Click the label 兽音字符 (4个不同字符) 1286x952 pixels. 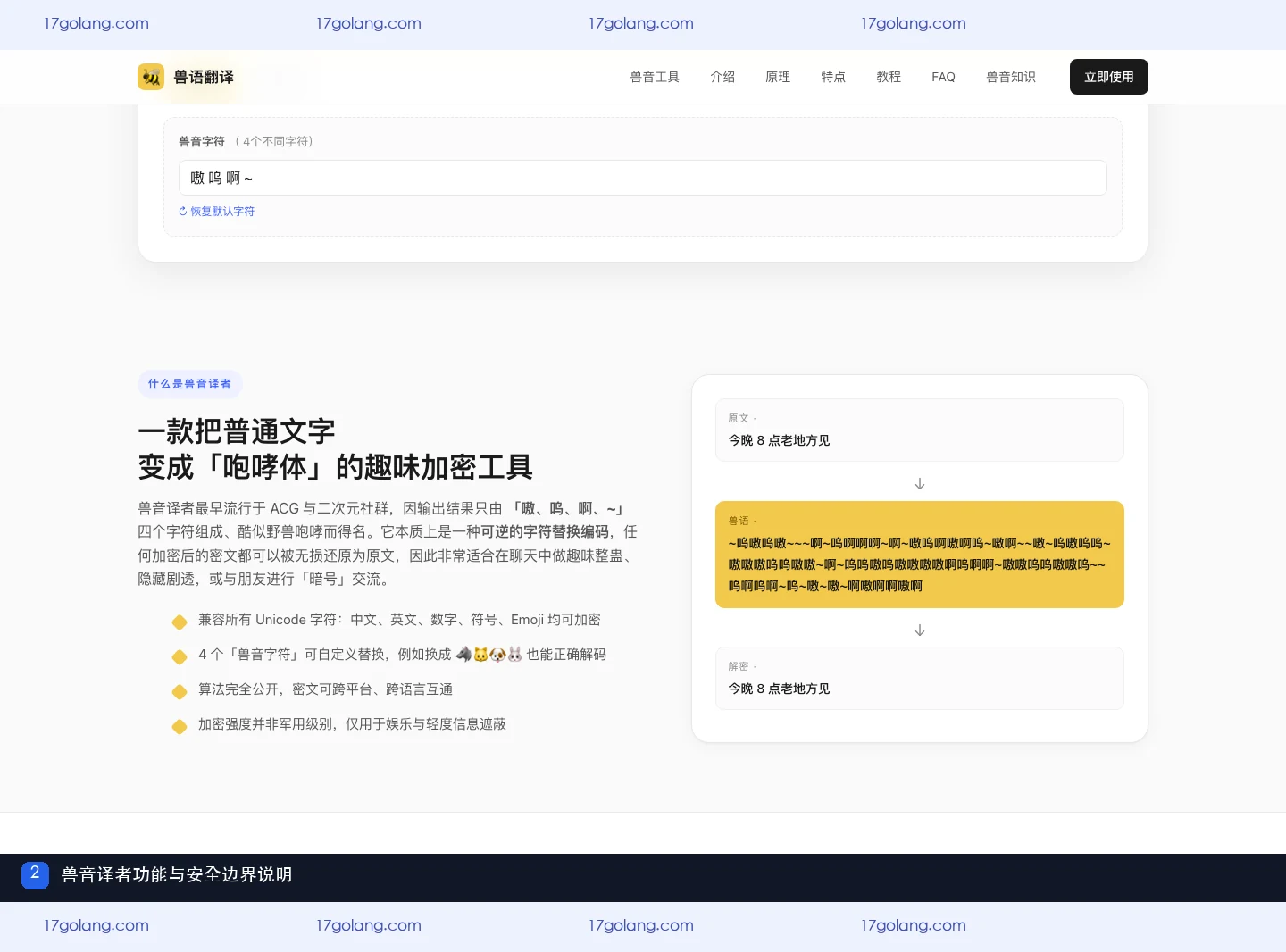point(246,141)
